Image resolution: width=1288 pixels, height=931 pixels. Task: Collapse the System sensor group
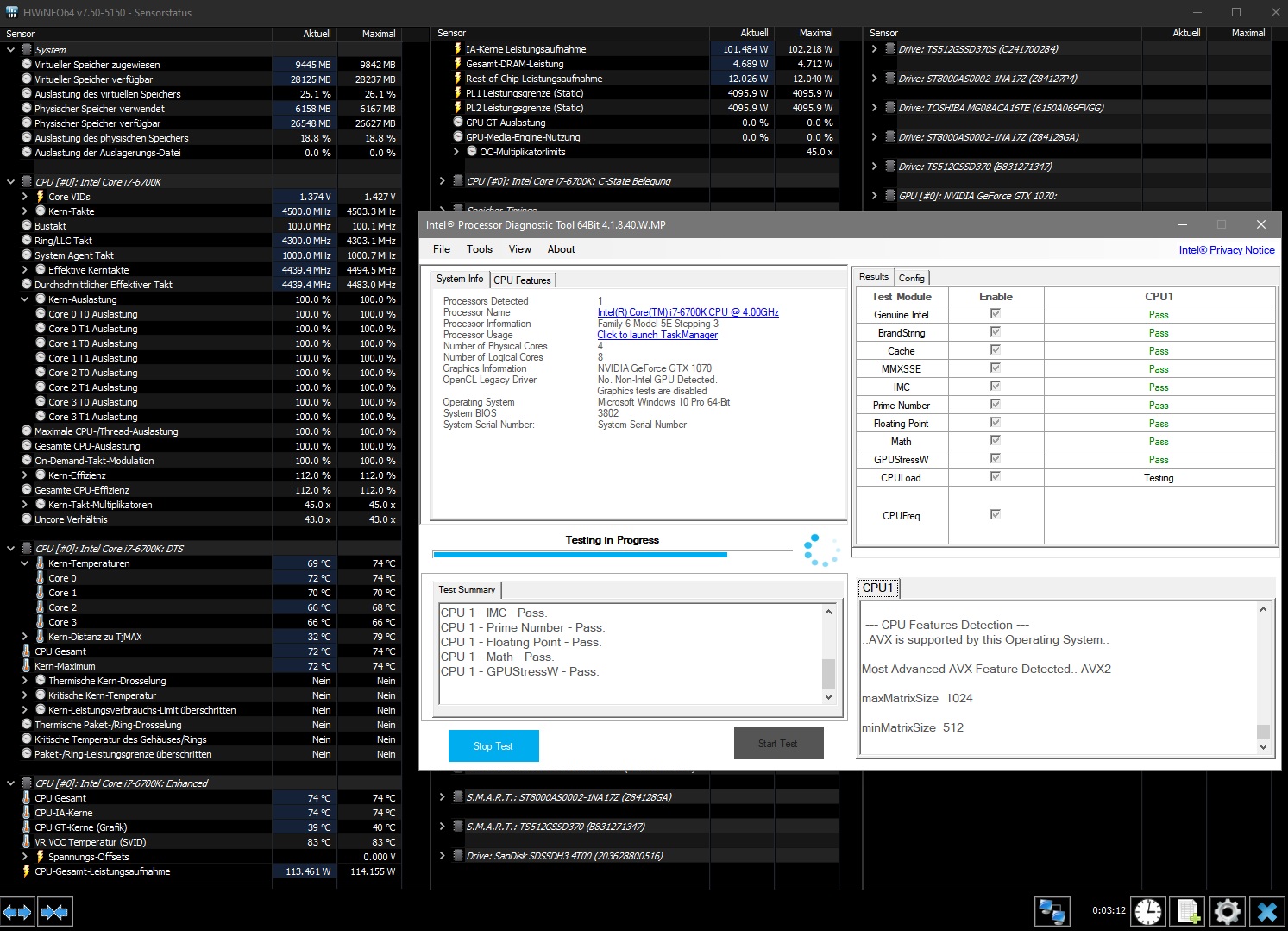pyautogui.click(x=10, y=49)
